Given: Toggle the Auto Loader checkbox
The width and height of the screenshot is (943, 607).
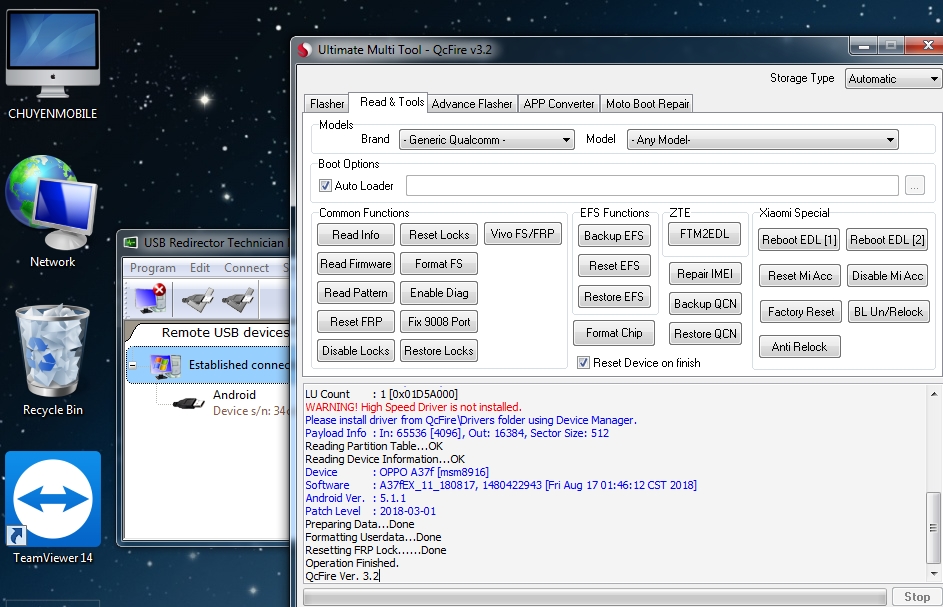Looking at the screenshot, I should coord(325,185).
